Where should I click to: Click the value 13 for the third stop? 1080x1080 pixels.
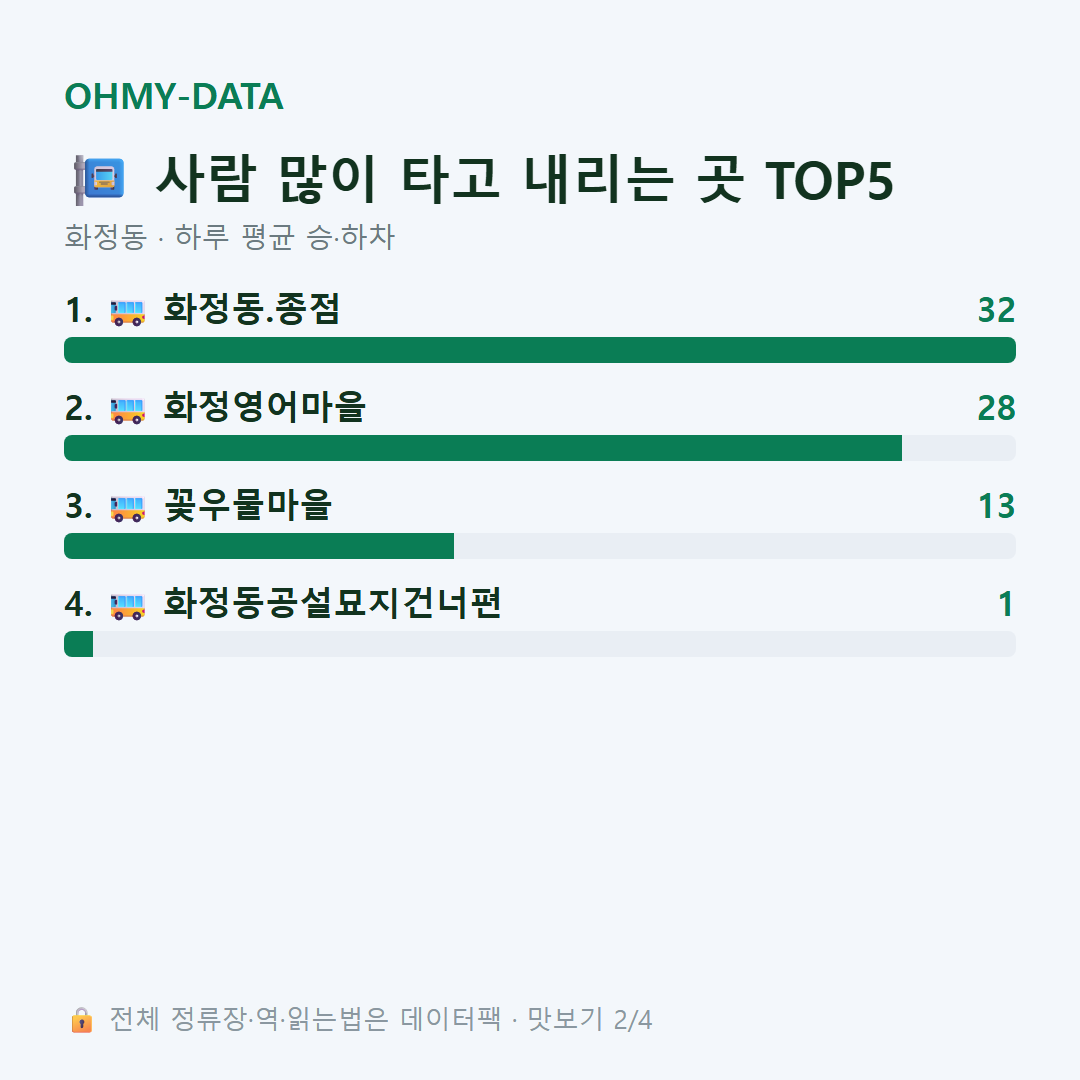997,506
